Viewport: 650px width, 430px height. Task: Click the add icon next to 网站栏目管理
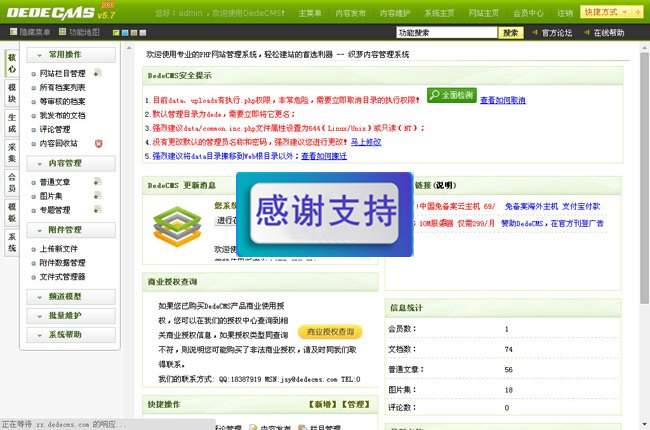(97, 73)
